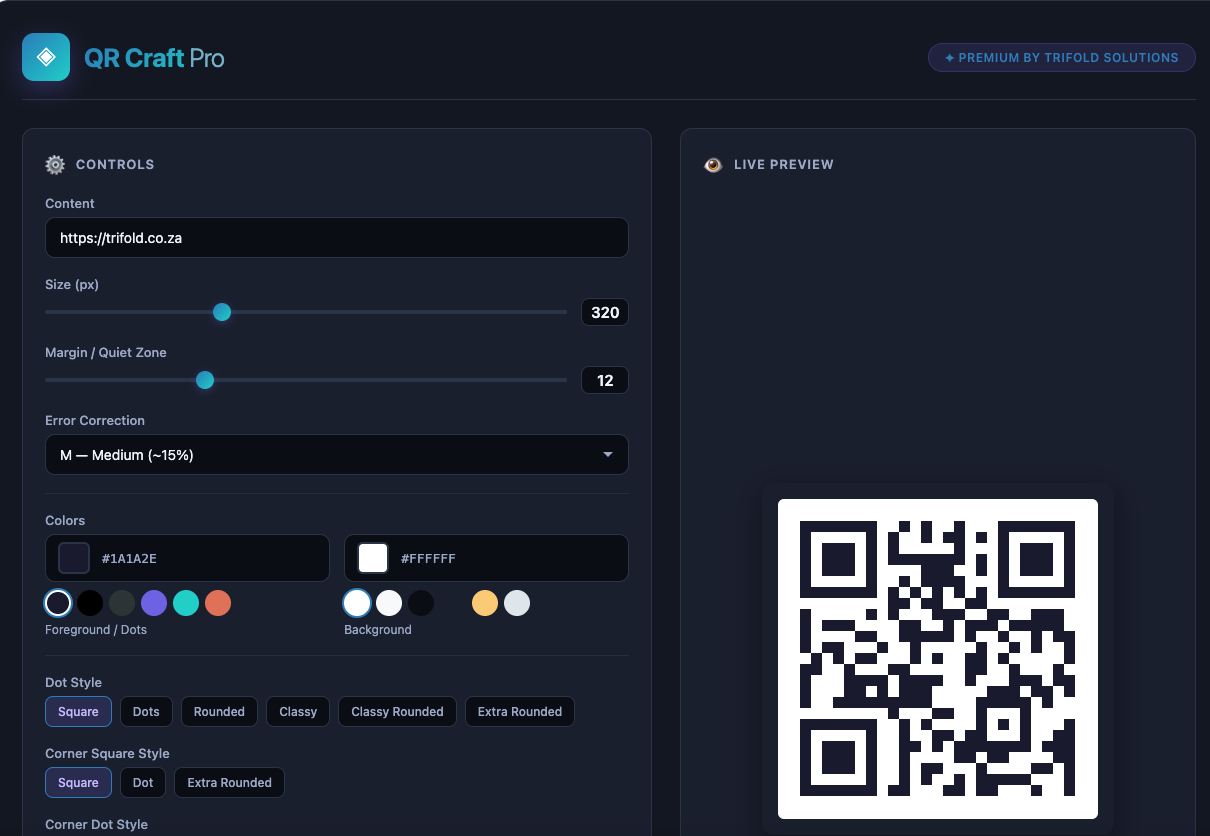Click the Live Preview heading
This screenshot has width=1210, height=836.
pyautogui.click(x=784, y=165)
